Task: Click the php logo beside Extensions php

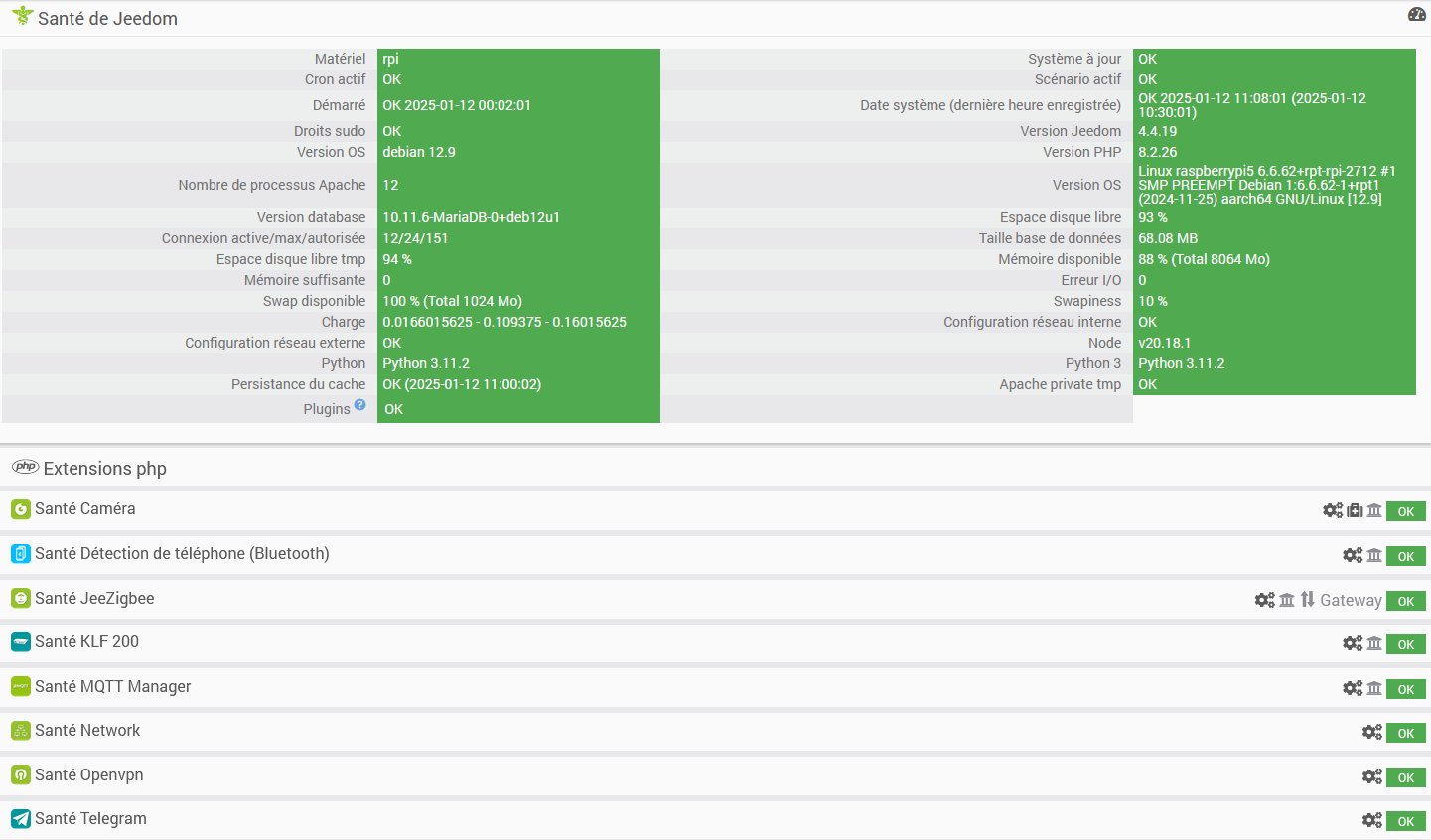Action: (x=25, y=467)
